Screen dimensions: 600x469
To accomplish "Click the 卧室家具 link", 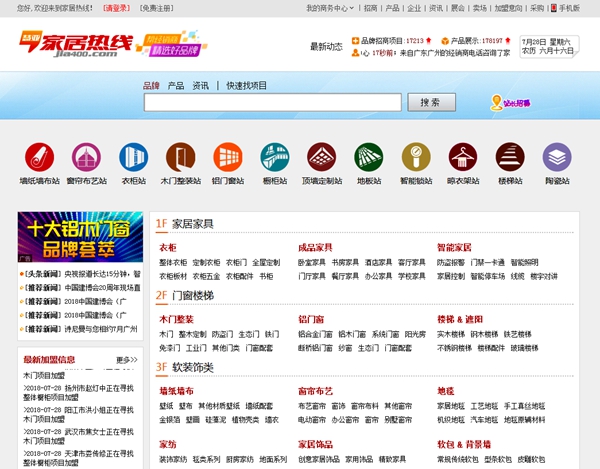I will coord(312,262).
